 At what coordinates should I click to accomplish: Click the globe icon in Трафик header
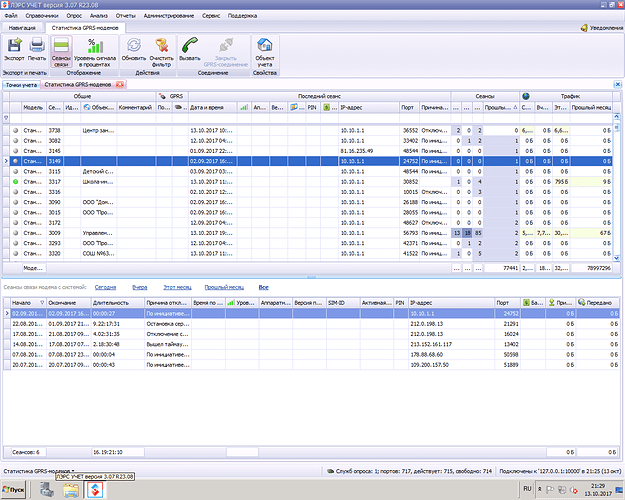[x=526, y=96]
